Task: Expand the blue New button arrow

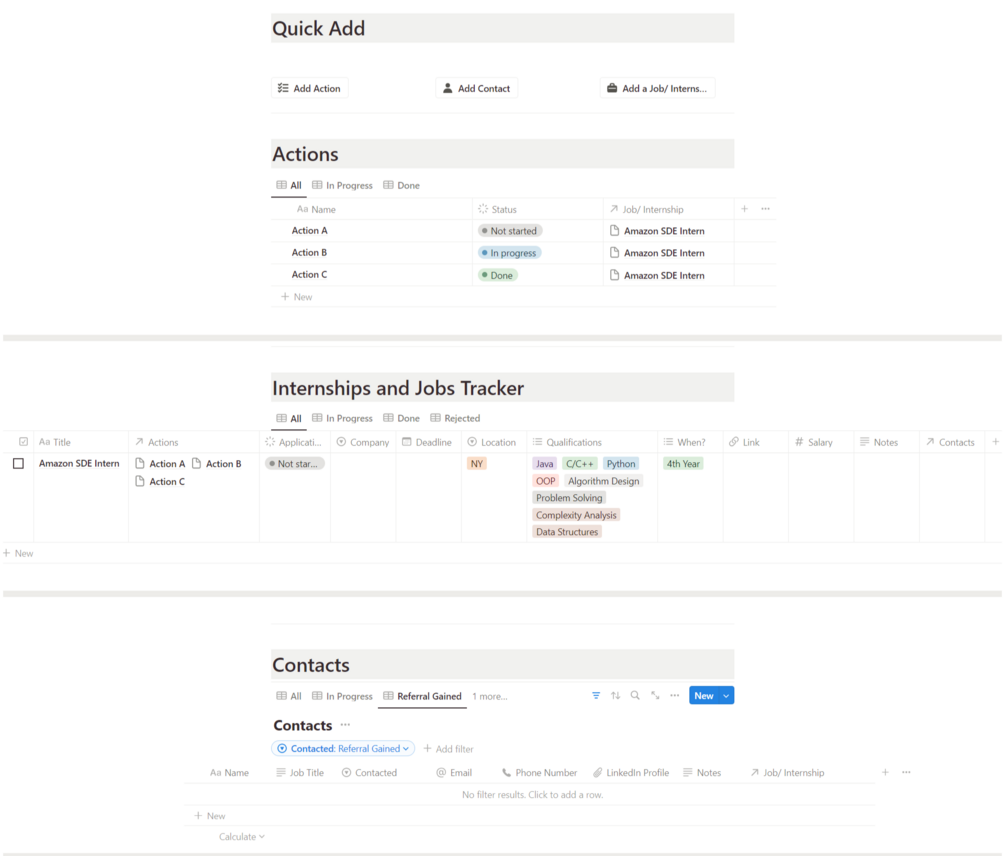Action: 727,696
